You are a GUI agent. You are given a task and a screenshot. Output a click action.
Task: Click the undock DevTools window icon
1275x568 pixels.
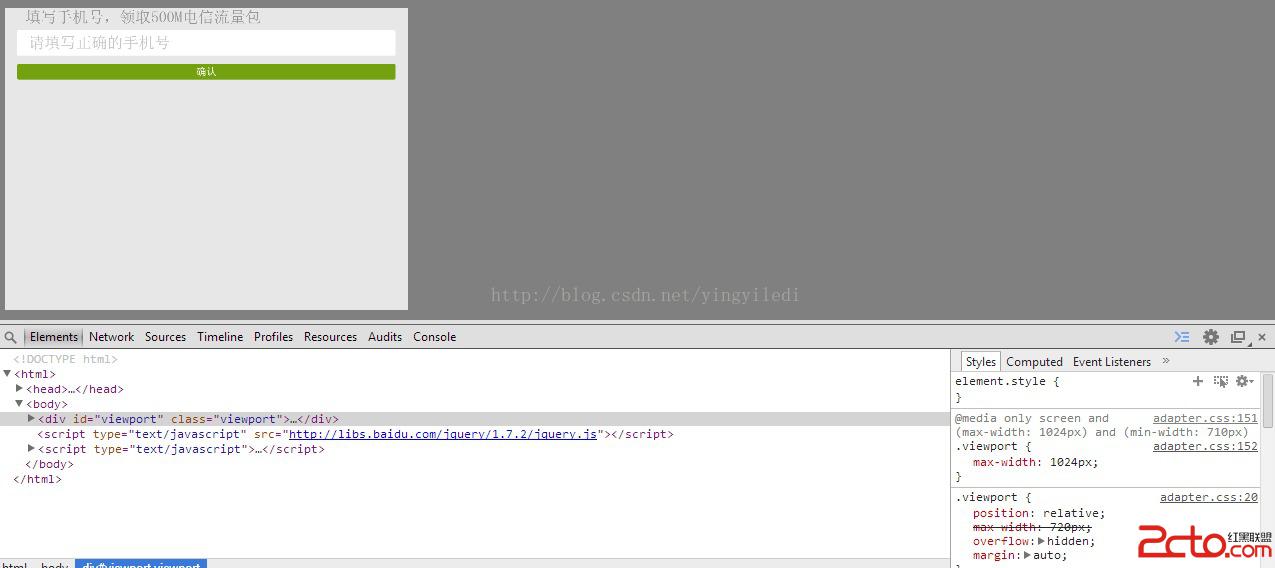point(1238,337)
